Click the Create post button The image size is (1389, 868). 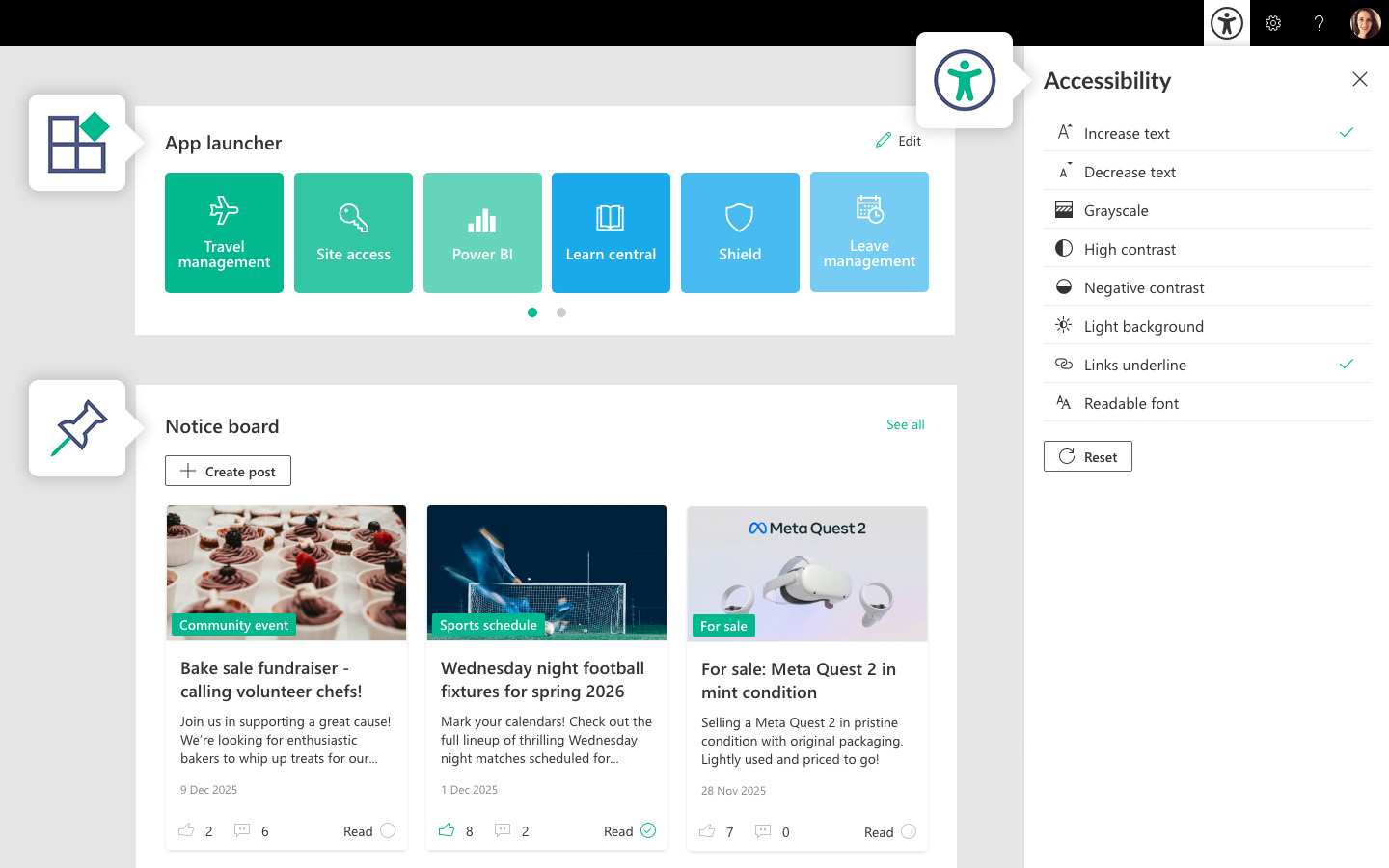[x=228, y=471]
